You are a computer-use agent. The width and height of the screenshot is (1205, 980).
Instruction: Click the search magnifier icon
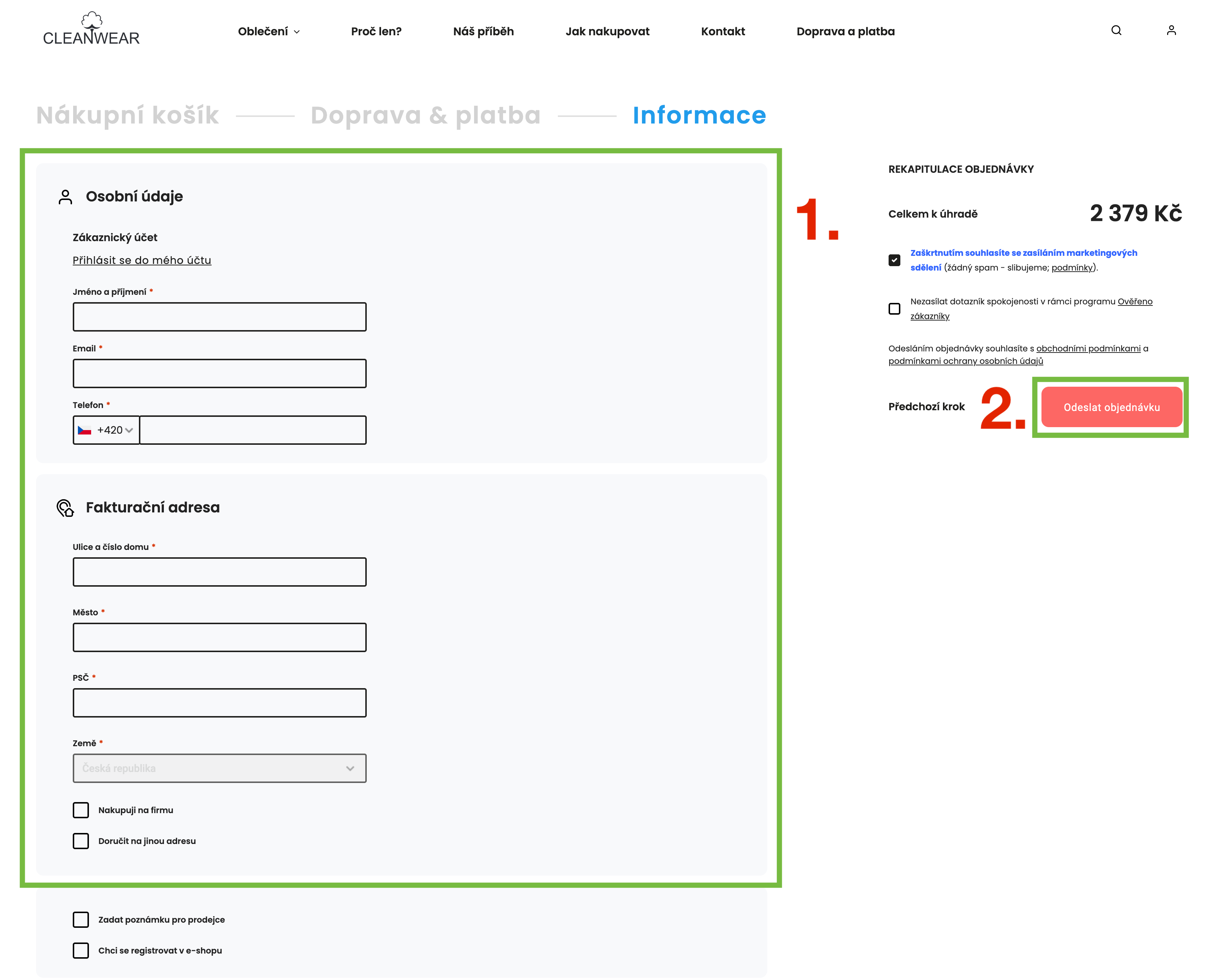tap(1116, 31)
